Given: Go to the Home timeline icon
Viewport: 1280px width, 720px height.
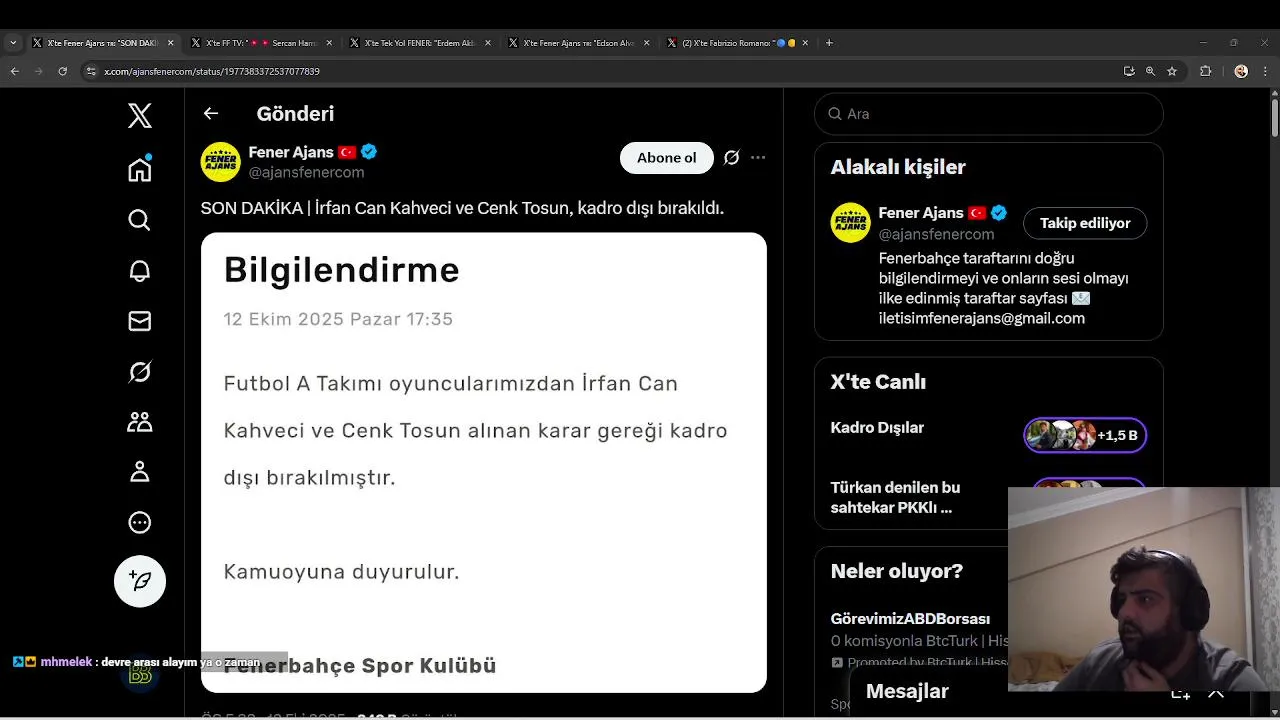Looking at the screenshot, I should point(140,169).
